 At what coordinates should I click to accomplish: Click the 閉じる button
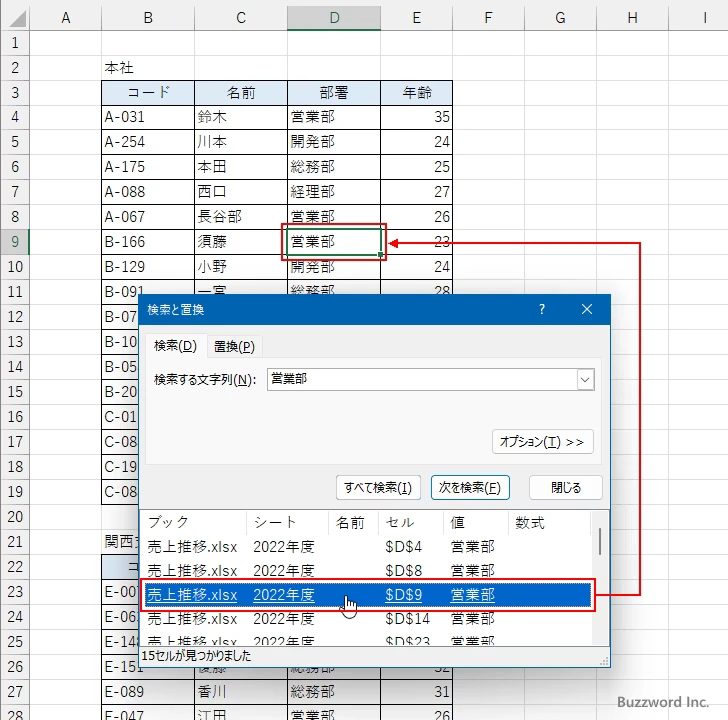click(566, 487)
